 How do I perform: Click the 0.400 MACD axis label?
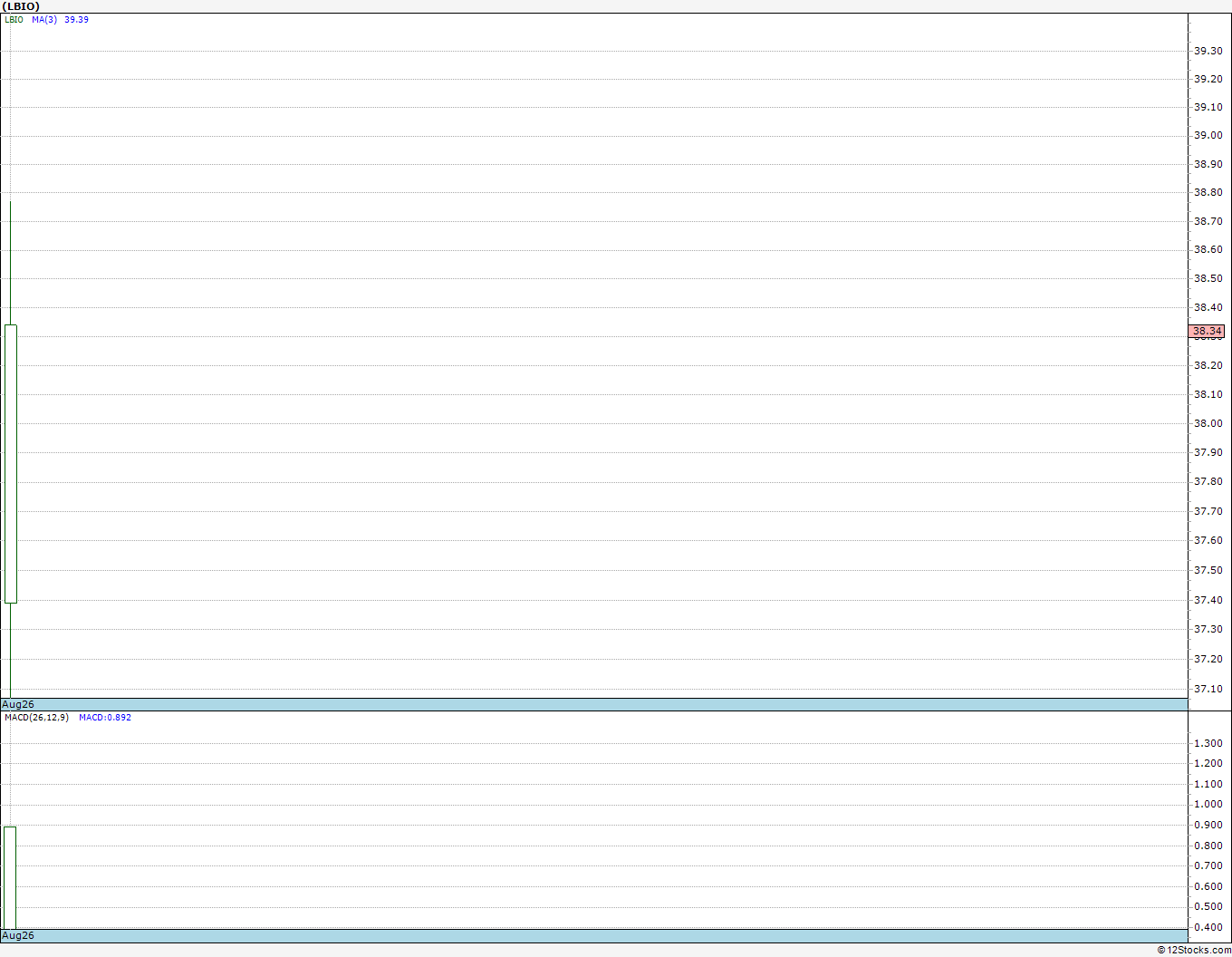1208,927
